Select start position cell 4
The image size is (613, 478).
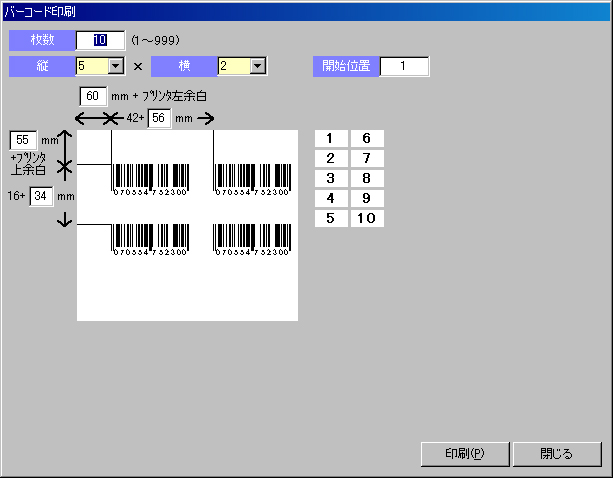[x=331, y=198]
